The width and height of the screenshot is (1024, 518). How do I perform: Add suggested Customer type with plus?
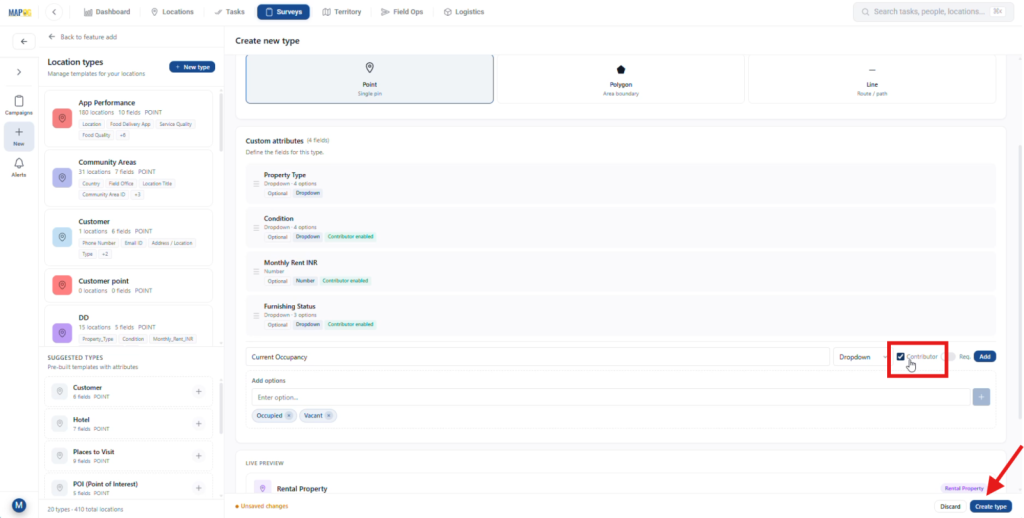pos(199,392)
